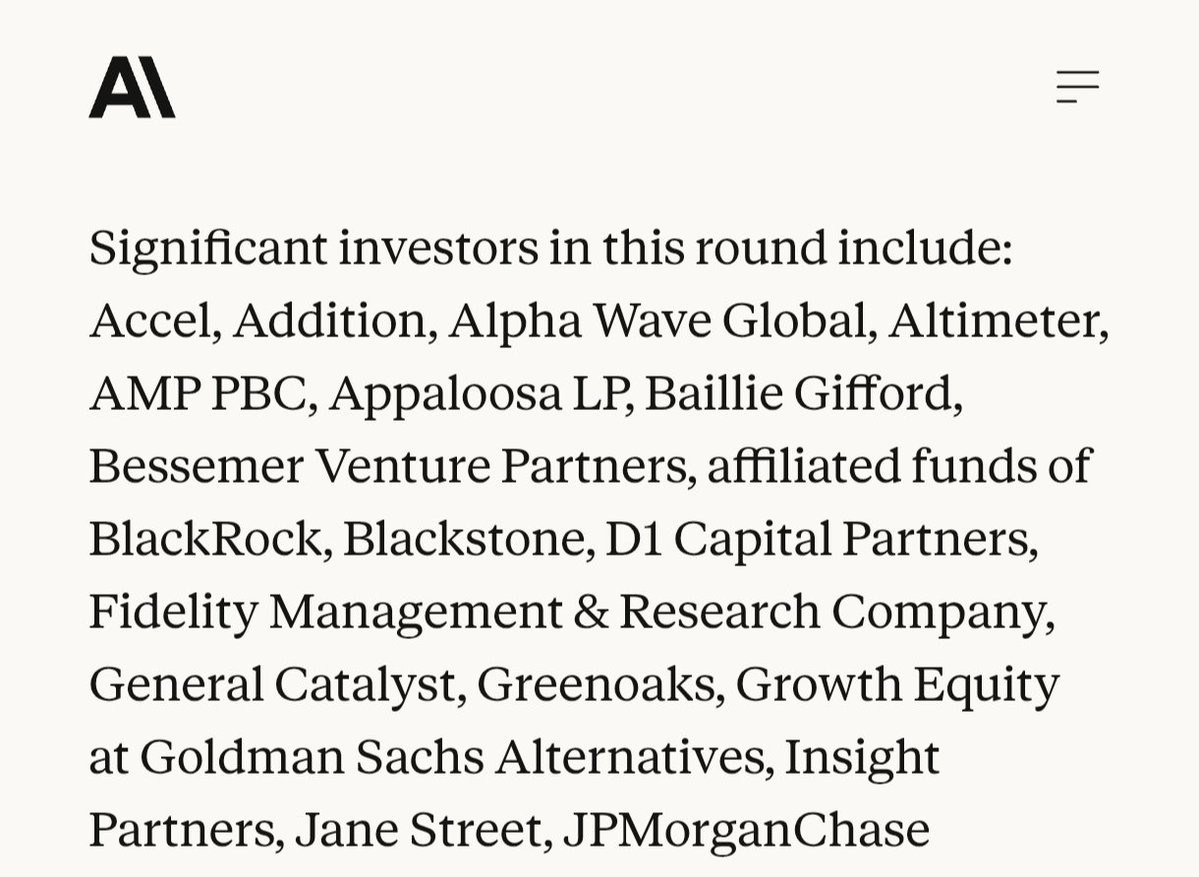
Task: Open the hamburger menu icon
Action: pos(1077,87)
